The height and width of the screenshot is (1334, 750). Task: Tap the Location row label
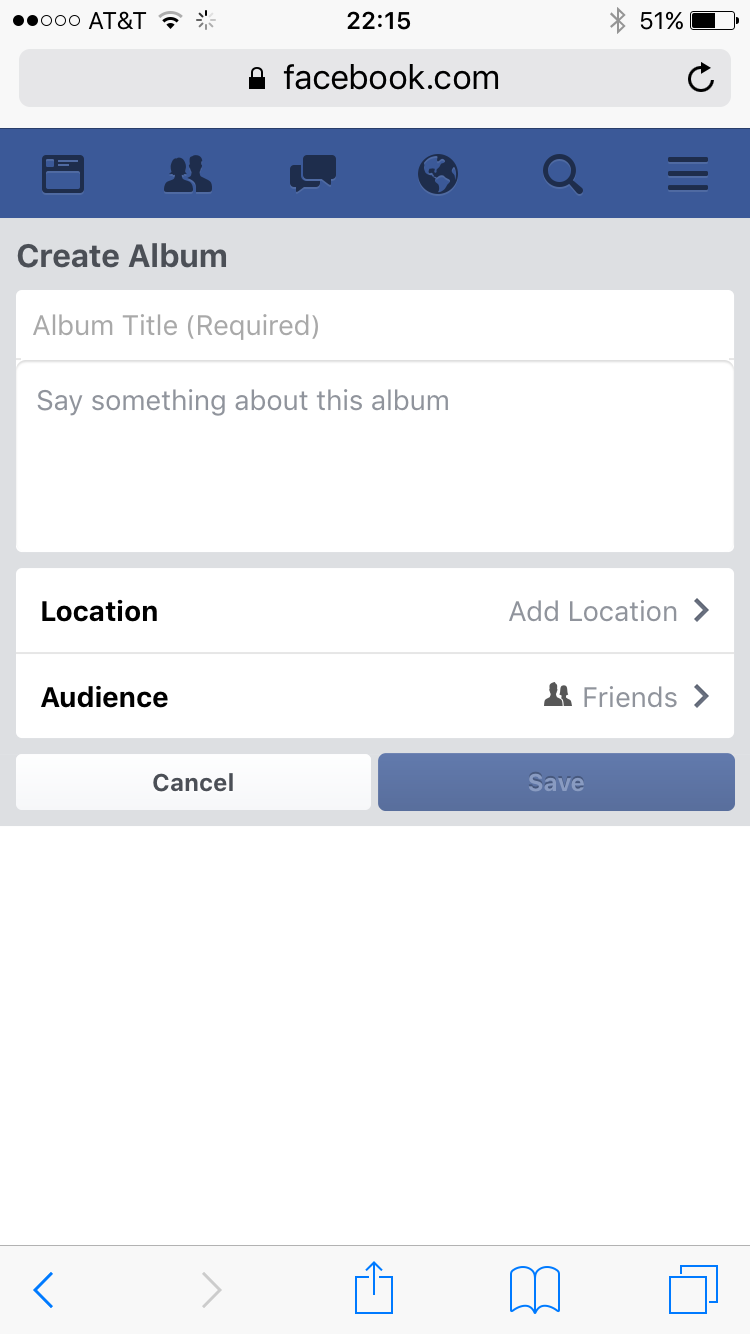click(100, 611)
